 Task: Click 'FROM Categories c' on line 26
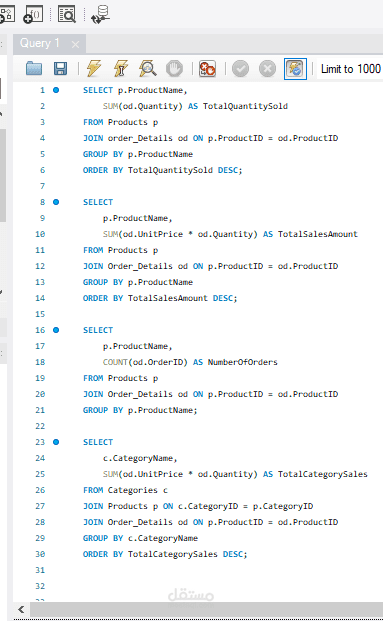coord(125,490)
